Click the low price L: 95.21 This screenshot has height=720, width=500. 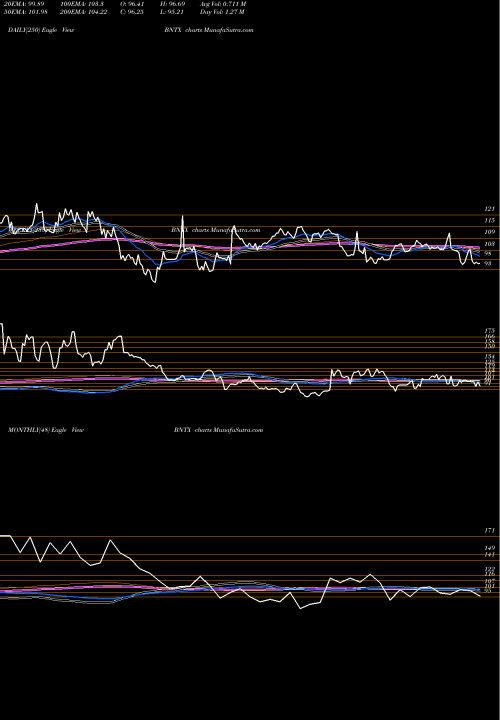tap(172, 12)
